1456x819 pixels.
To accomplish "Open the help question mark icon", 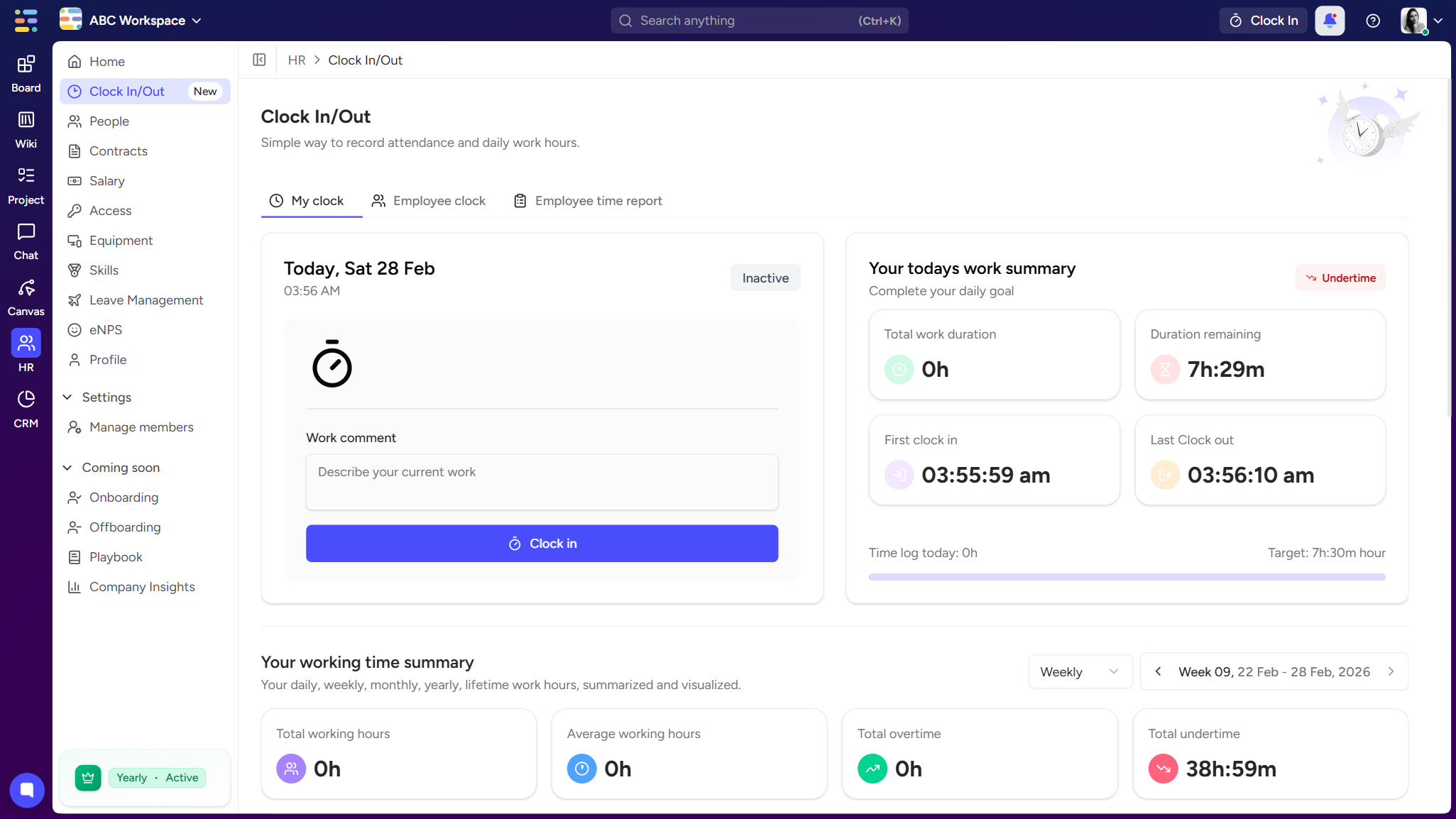I will click(x=1373, y=21).
